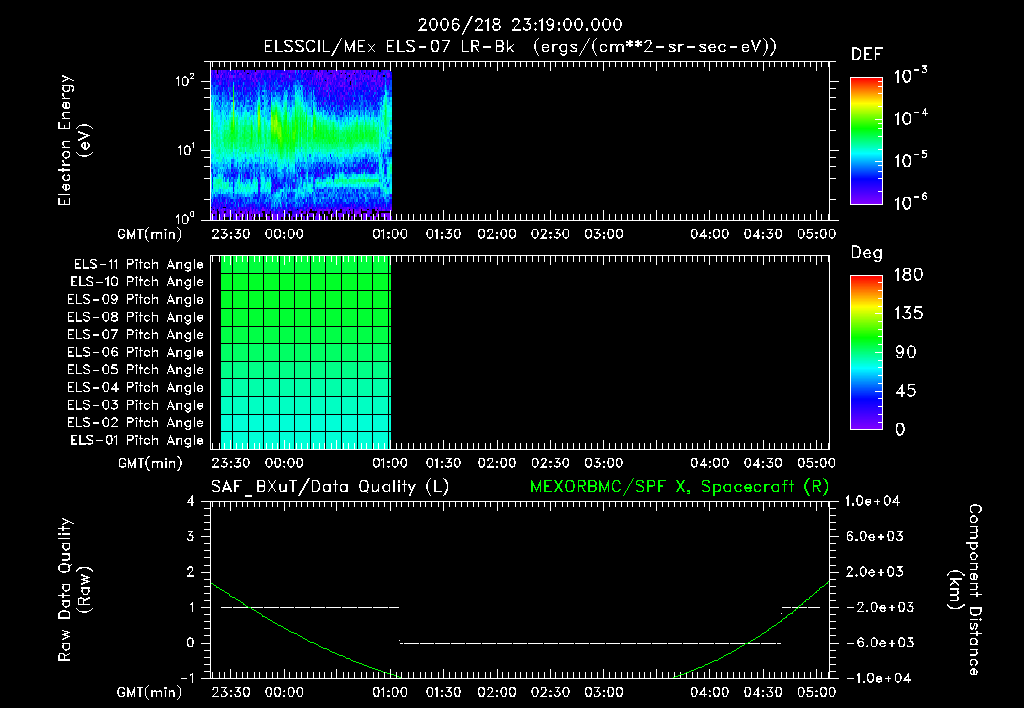Select the ELS-08 Pitch Angle row label

pos(135,317)
